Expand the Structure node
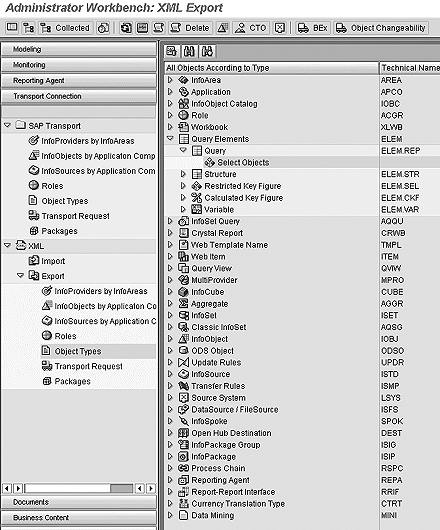This screenshot has height=530, width=440. (184, 174)
